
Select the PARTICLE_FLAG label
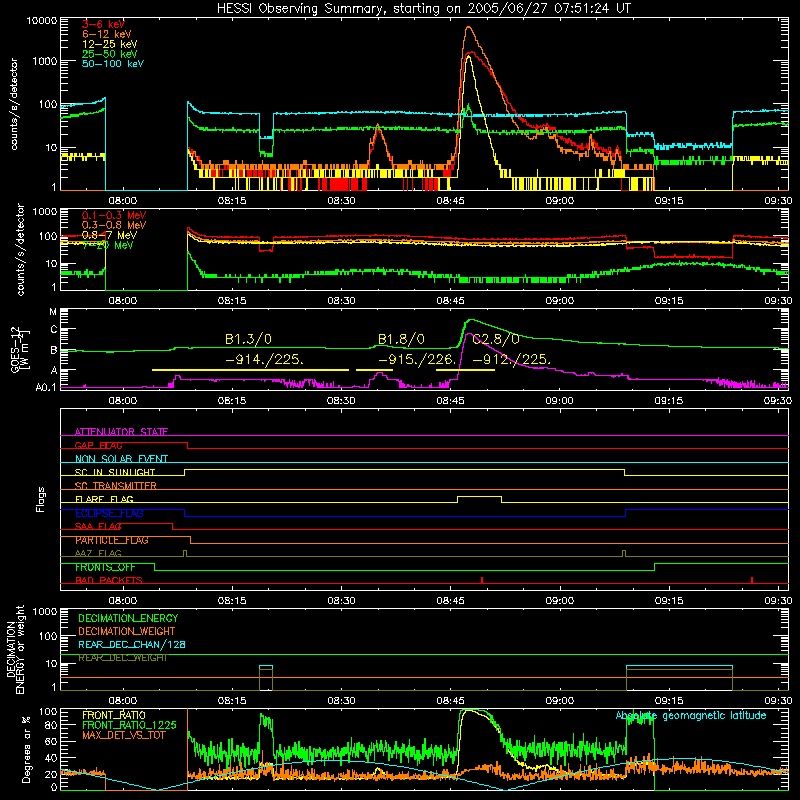point(112,540)
